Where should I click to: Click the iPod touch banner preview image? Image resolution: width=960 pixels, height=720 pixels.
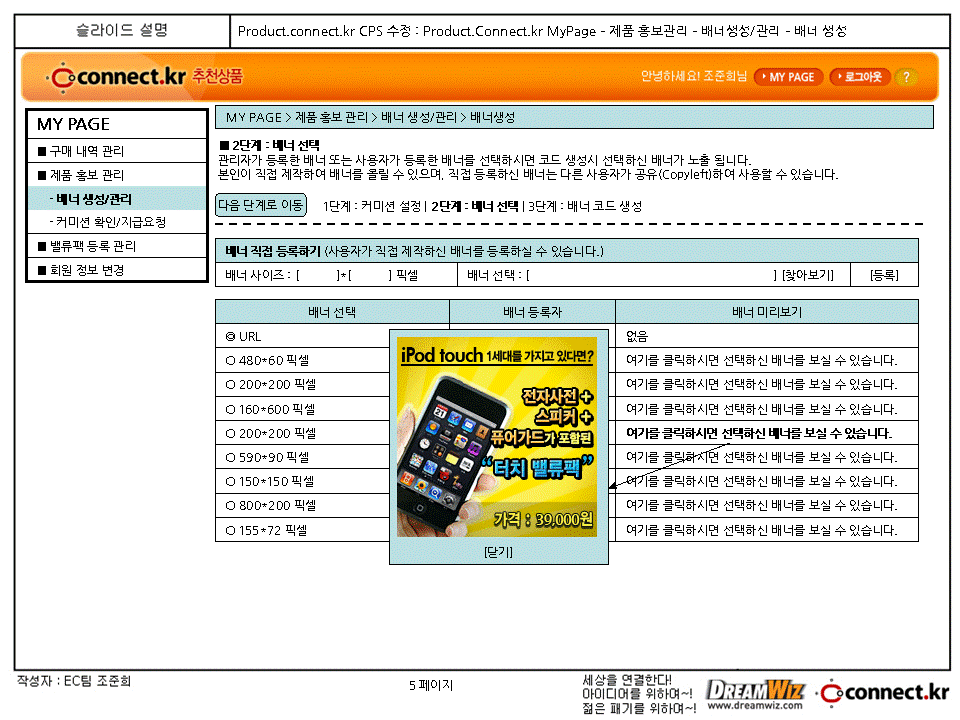pos(497,437)
